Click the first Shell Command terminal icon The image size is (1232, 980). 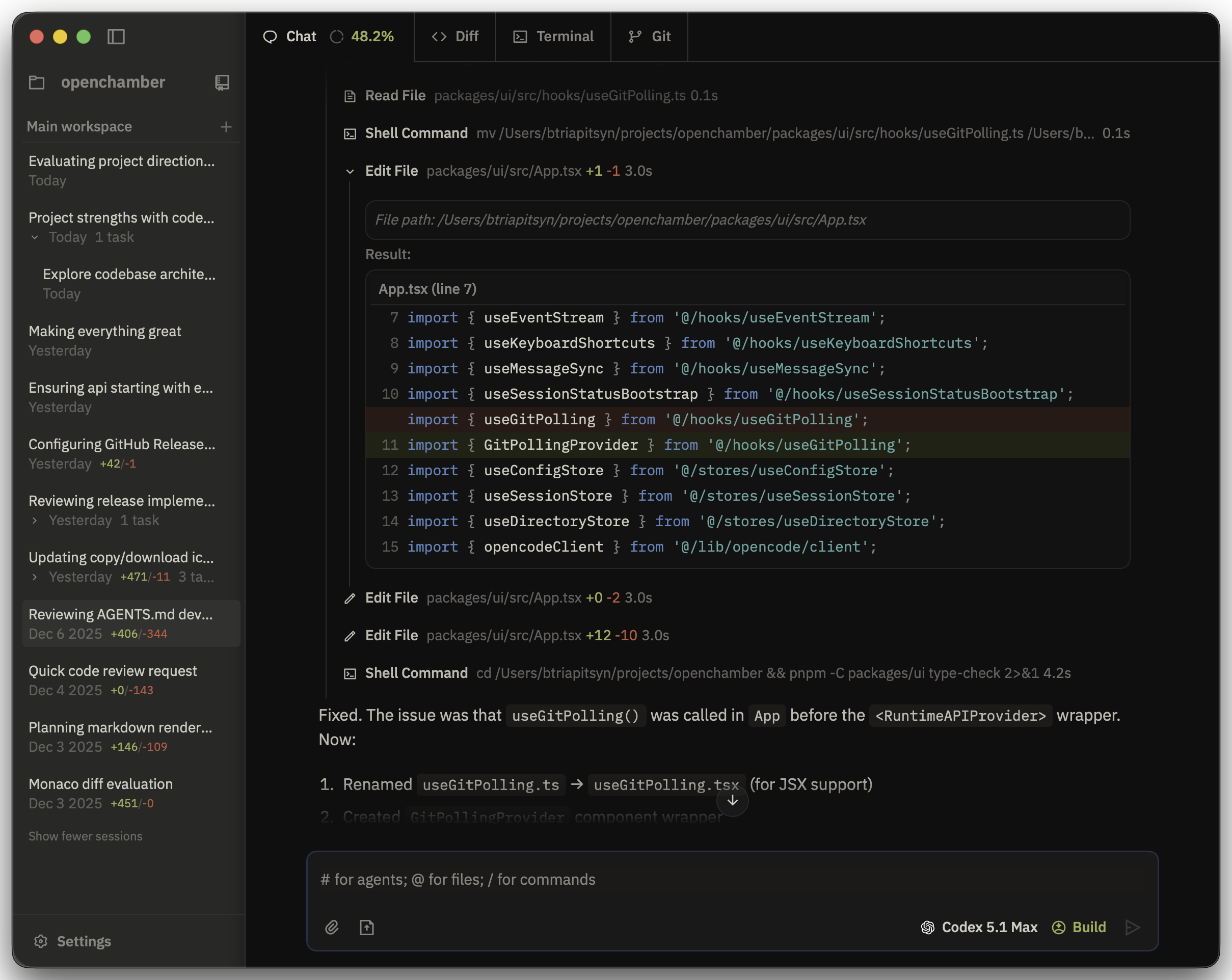[x=350, y=133]
